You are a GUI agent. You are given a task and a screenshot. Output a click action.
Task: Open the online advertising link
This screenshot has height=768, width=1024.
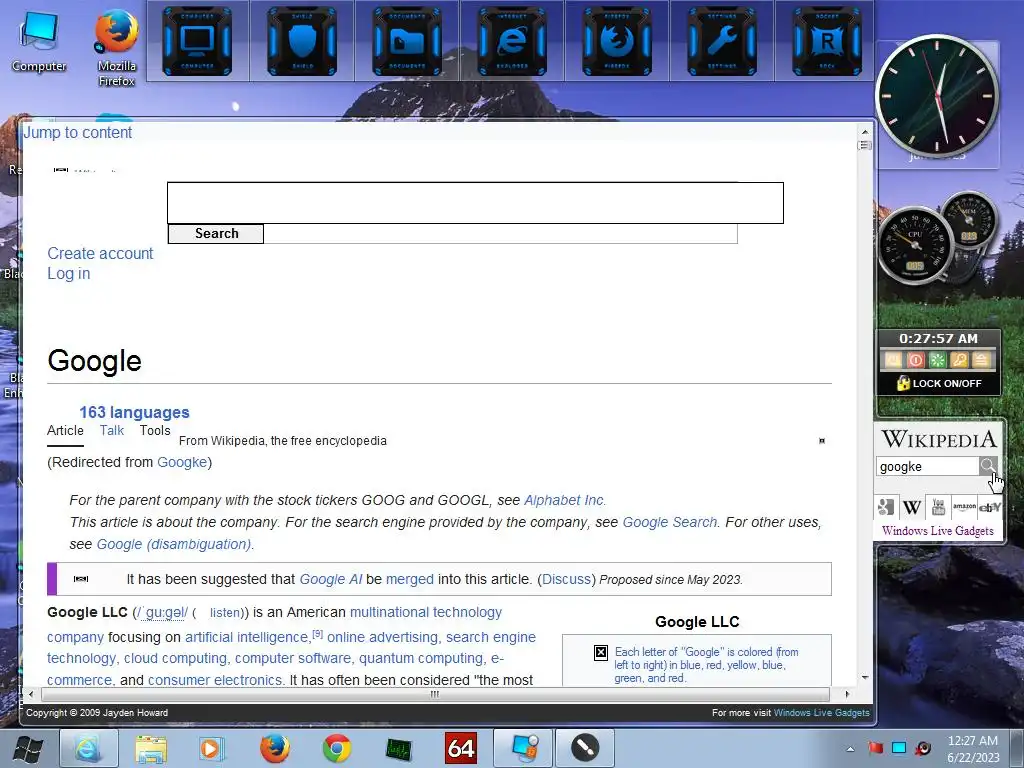(383, 637)
